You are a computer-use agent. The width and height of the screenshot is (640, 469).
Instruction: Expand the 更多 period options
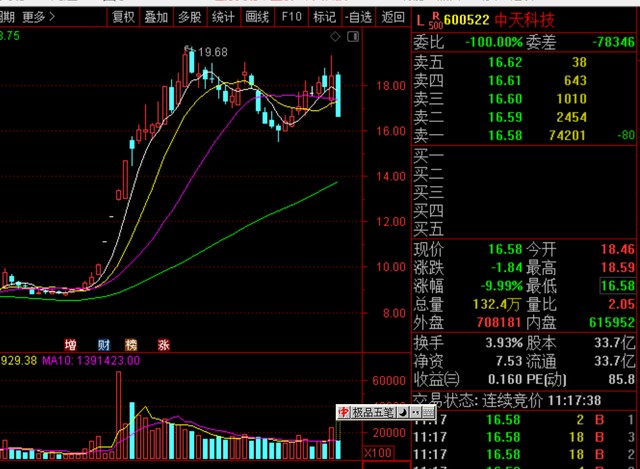pos(37,16)
